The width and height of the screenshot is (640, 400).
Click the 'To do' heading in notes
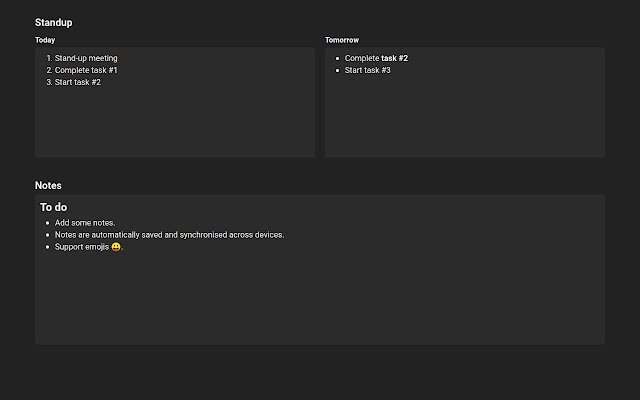pyautogui.click(x=53, y=207)
